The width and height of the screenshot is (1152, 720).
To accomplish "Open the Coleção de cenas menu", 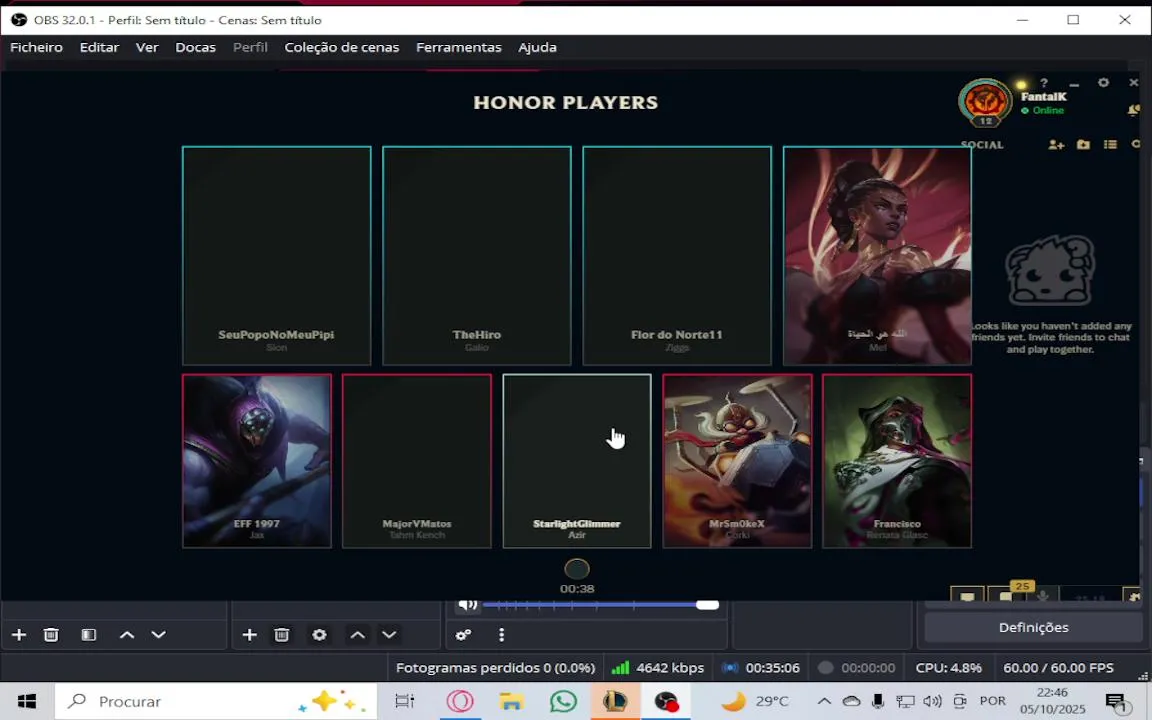I will (x=342, y=47).
